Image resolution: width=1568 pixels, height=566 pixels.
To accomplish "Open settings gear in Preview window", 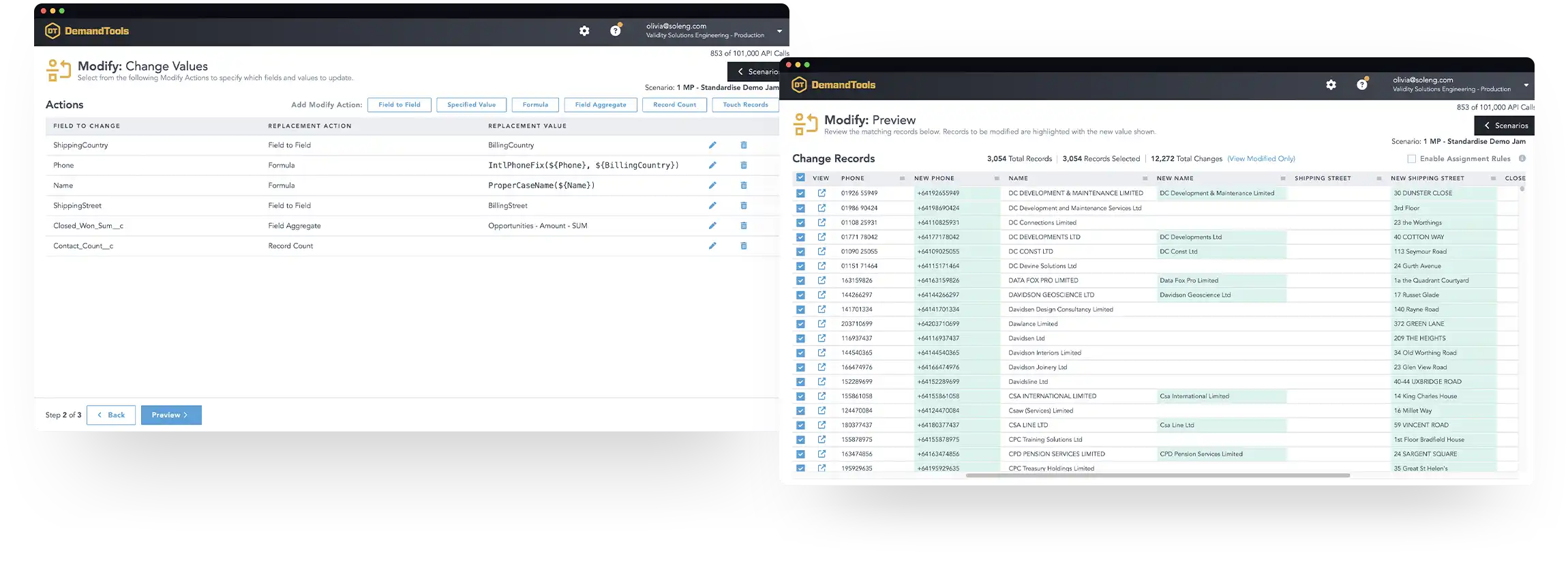I will 1331,85.
